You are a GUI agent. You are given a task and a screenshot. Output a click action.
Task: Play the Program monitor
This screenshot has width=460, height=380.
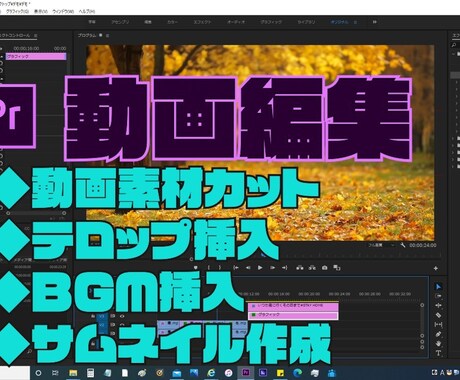[260, 268]
